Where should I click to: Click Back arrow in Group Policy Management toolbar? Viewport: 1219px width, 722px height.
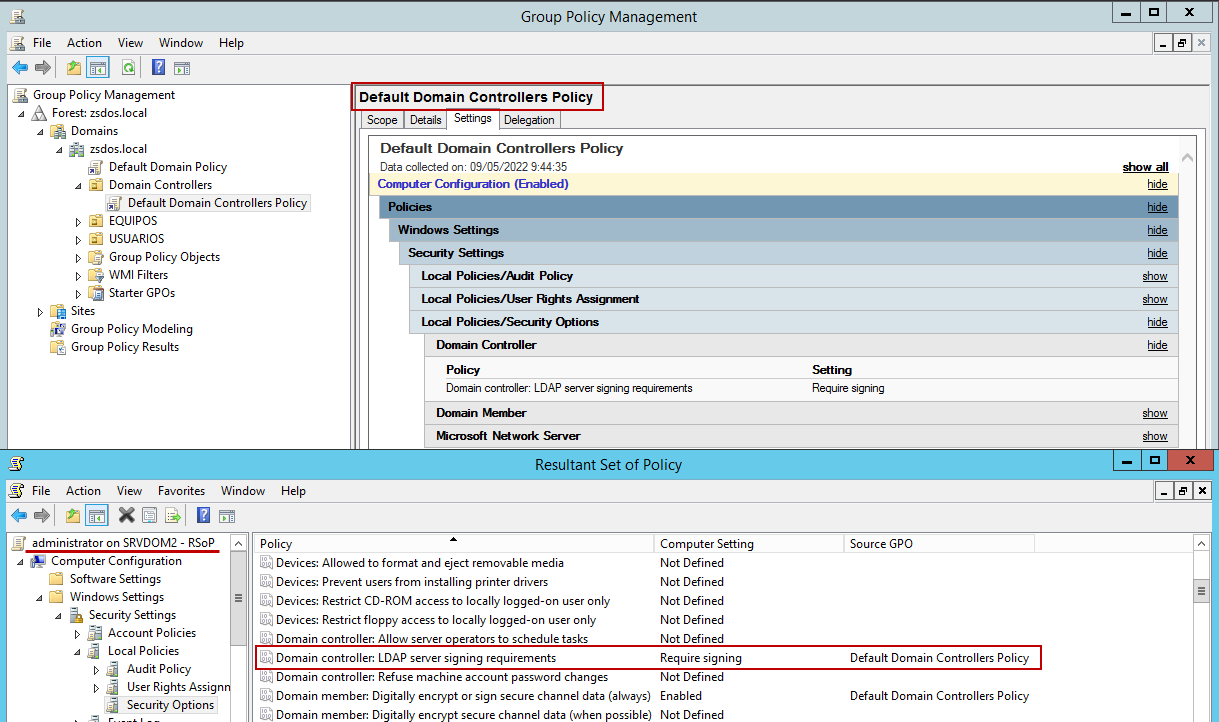[x=20, y=68]
